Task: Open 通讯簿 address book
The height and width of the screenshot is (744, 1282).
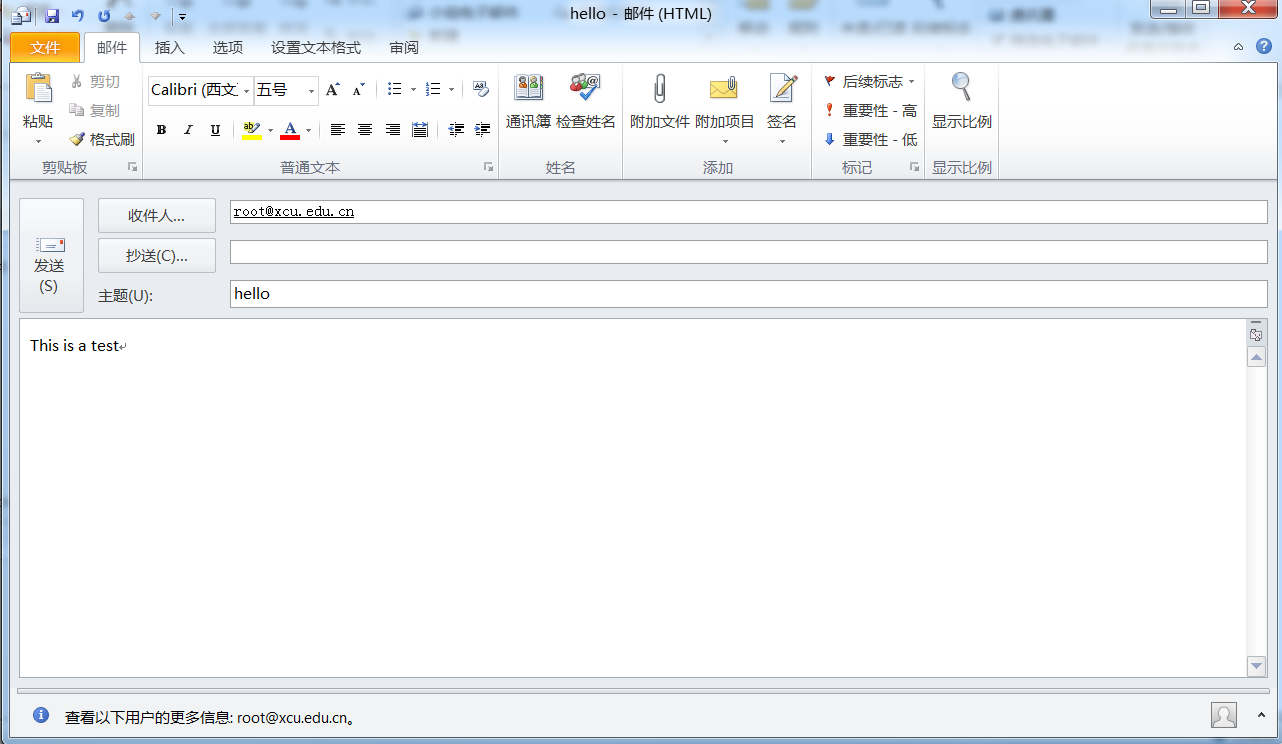Action: pyautogui.click(x=528, y=102)
